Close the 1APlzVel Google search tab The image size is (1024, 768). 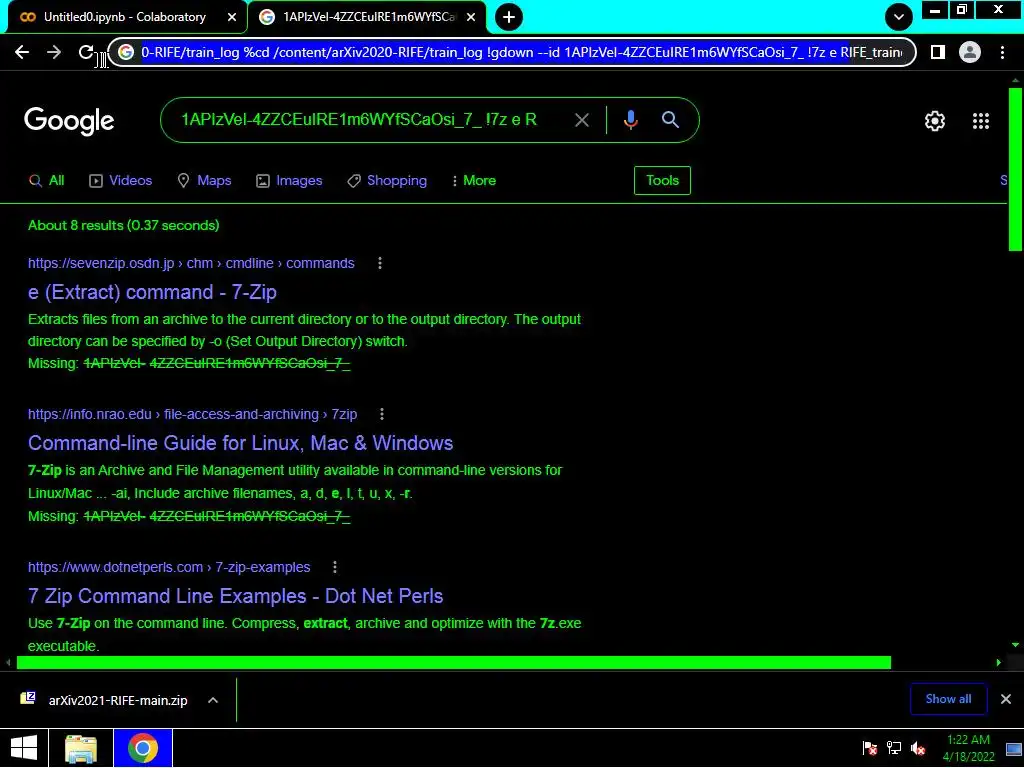471,17
